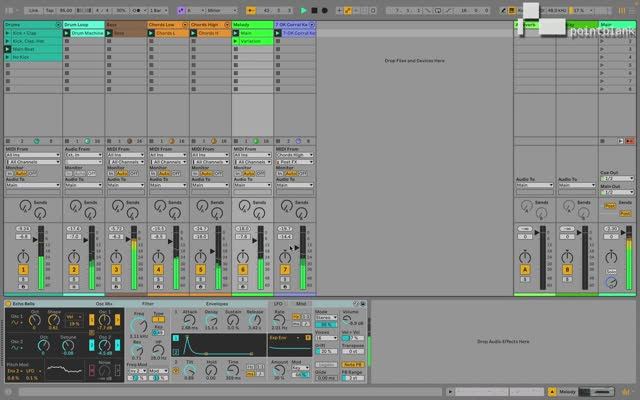Select envelope 2 in Echo Bells
This screenshot has width=640, height=400.
176,352
